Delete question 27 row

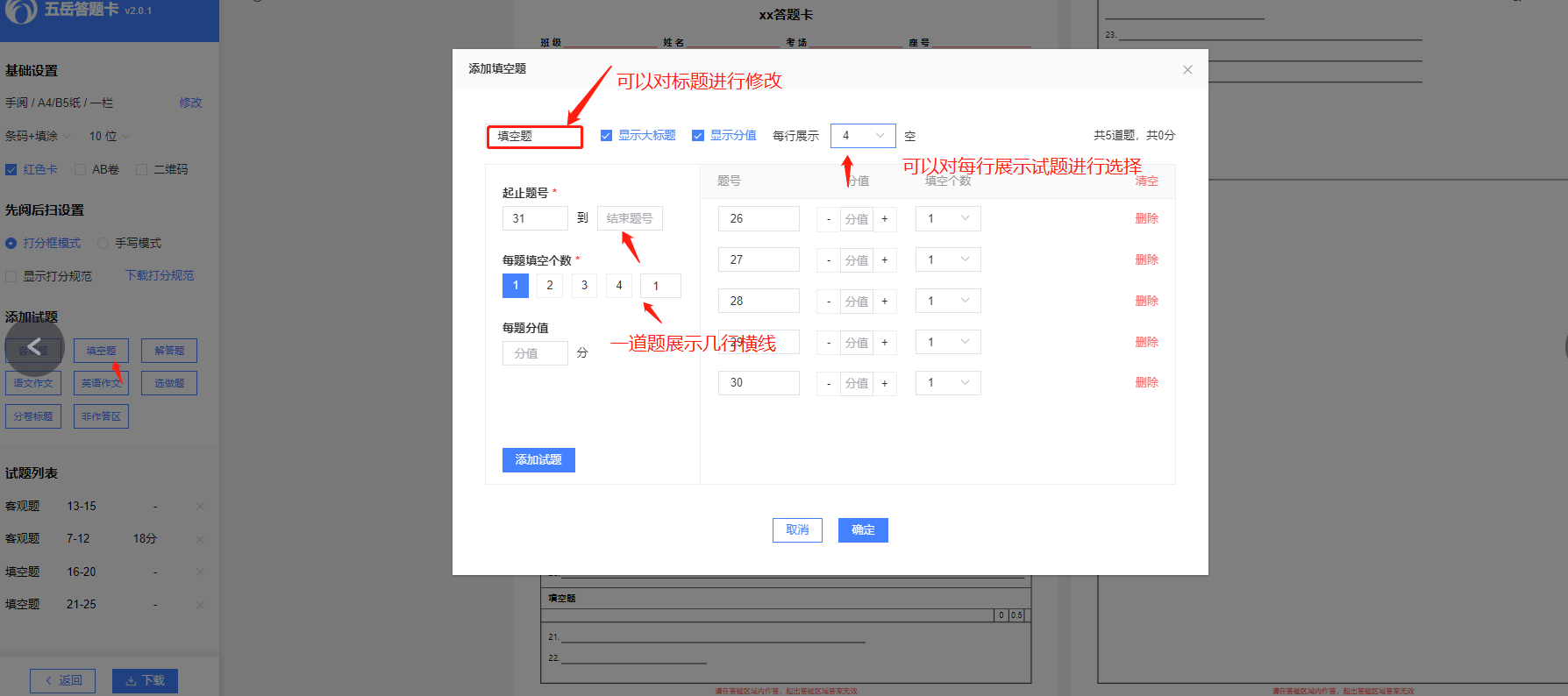(1147, 260)
